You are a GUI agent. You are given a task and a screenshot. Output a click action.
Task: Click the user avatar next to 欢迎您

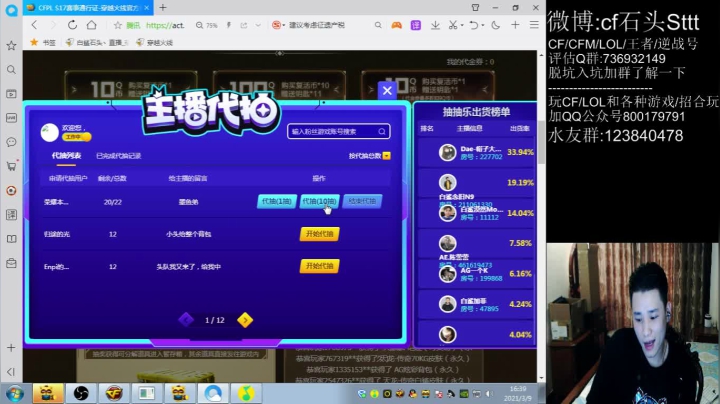pos(50,132)
